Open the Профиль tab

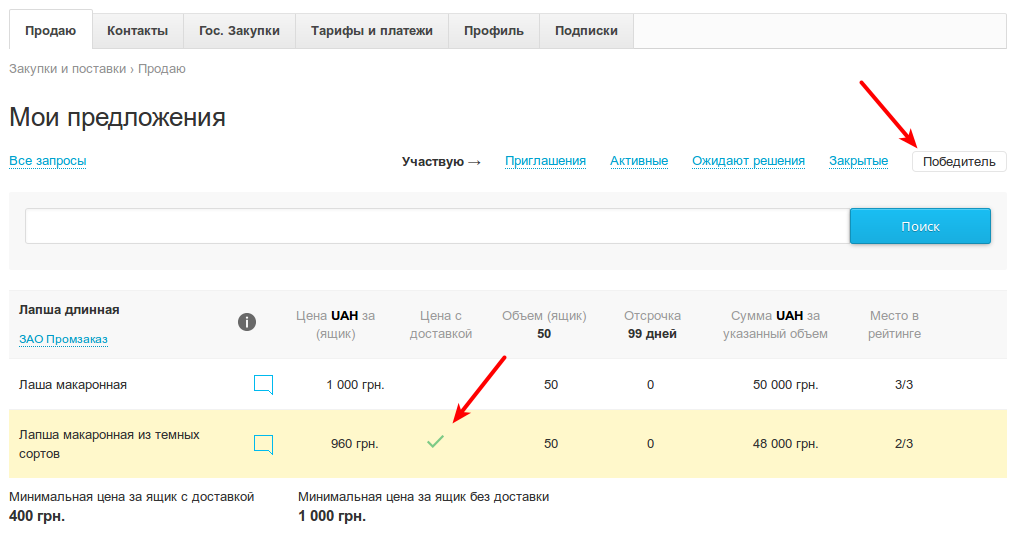tap(494, 31)
